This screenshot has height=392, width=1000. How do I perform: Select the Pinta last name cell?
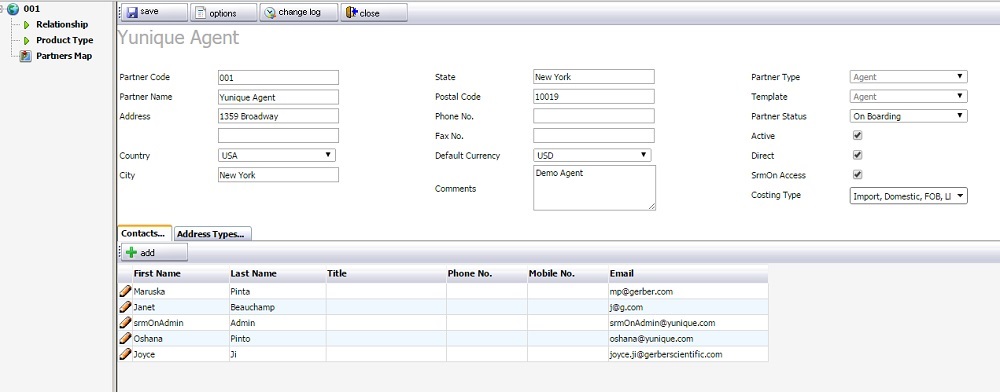pyautogui.click(x=277, y=291)
